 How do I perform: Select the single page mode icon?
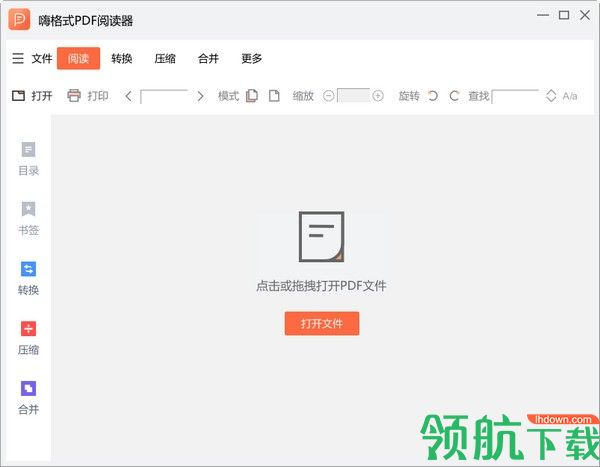[274, 96]
